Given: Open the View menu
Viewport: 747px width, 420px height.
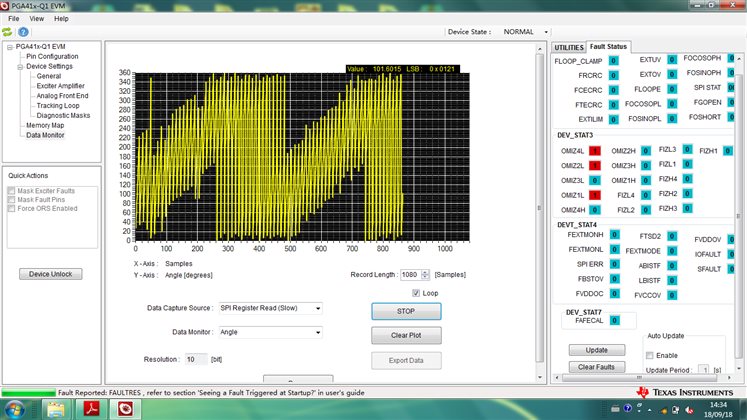Looking at the screenshot, I should [x=37, y=19].
